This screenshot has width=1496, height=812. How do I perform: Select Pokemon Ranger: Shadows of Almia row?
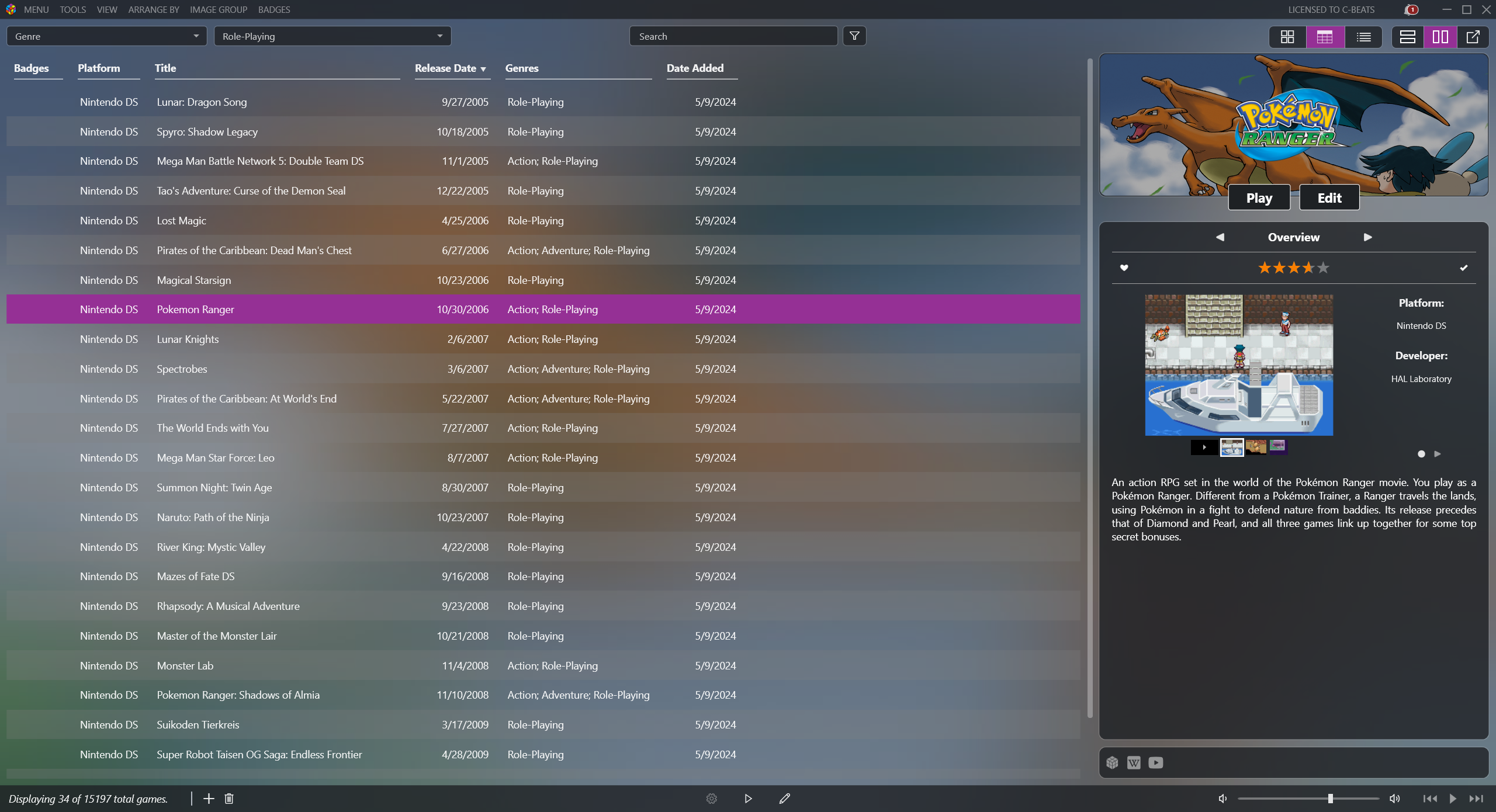click(543, 695)
